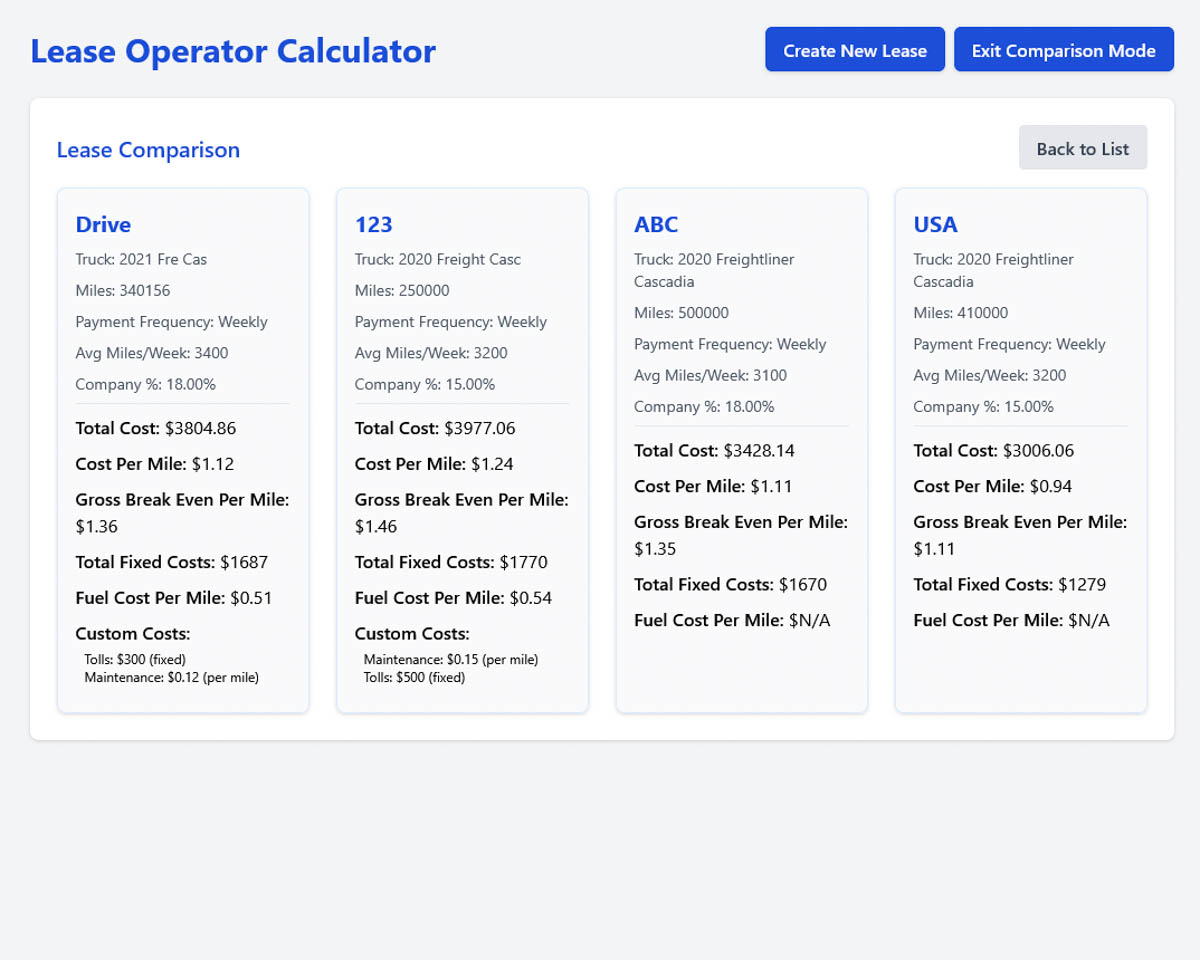
Task: Click Total Fixed Costs: $1279
Action: pyautogui.click(x=1010, y=584)
